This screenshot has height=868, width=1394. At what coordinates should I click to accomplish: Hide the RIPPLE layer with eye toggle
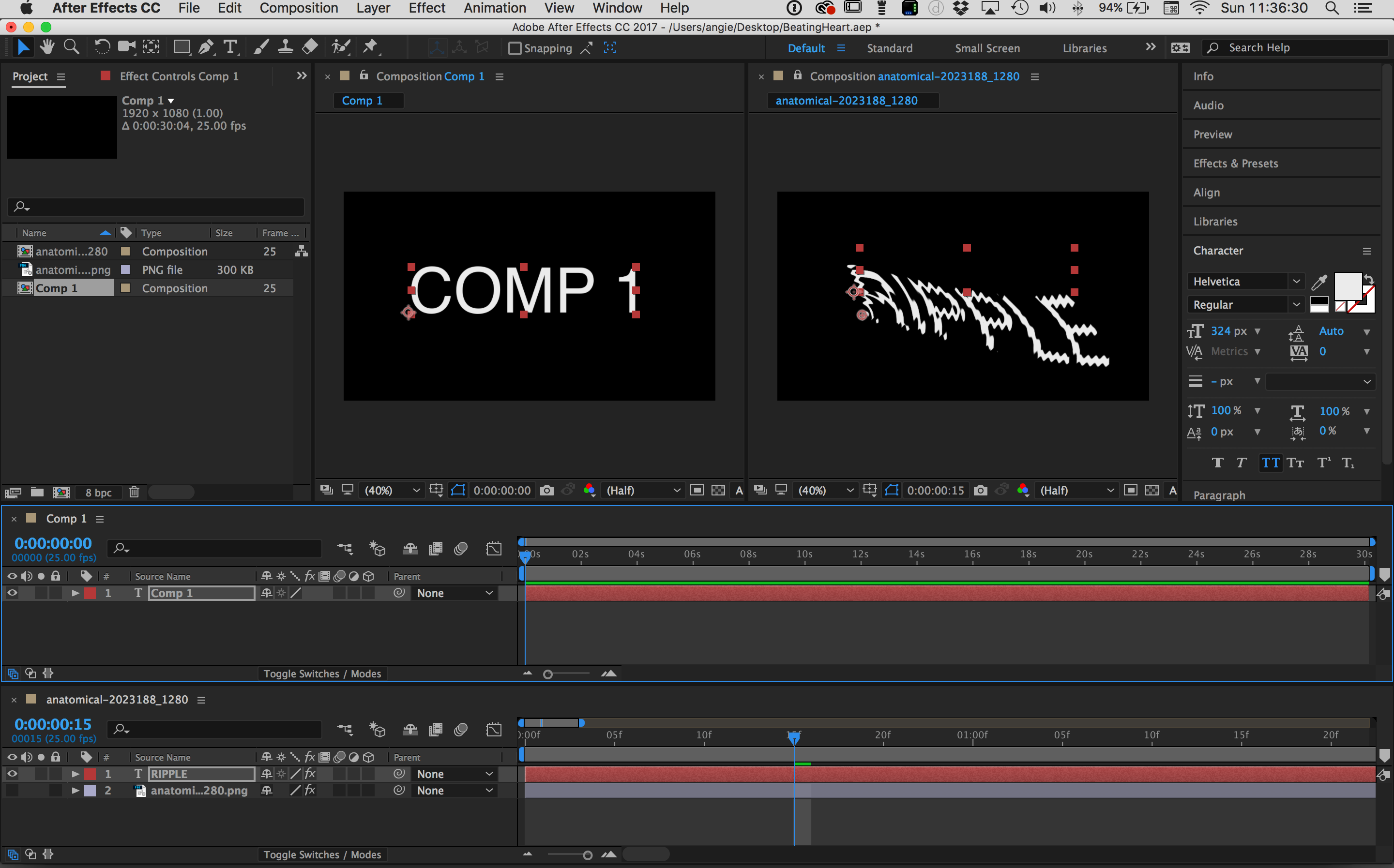pos(12,774)
